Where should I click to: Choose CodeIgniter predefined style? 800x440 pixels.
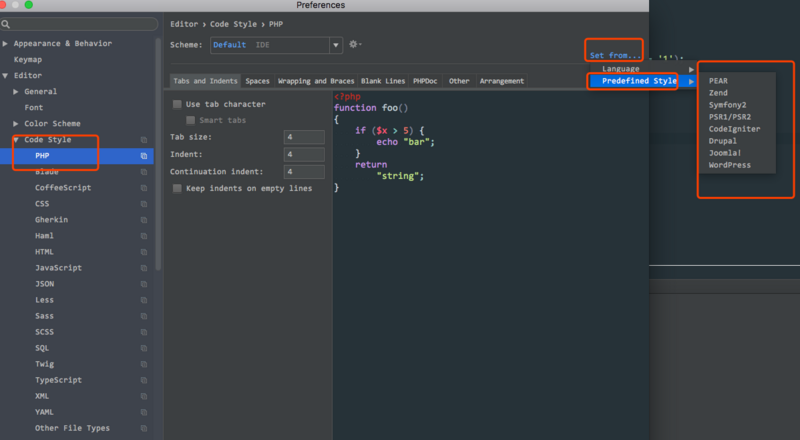pos(734,129)
